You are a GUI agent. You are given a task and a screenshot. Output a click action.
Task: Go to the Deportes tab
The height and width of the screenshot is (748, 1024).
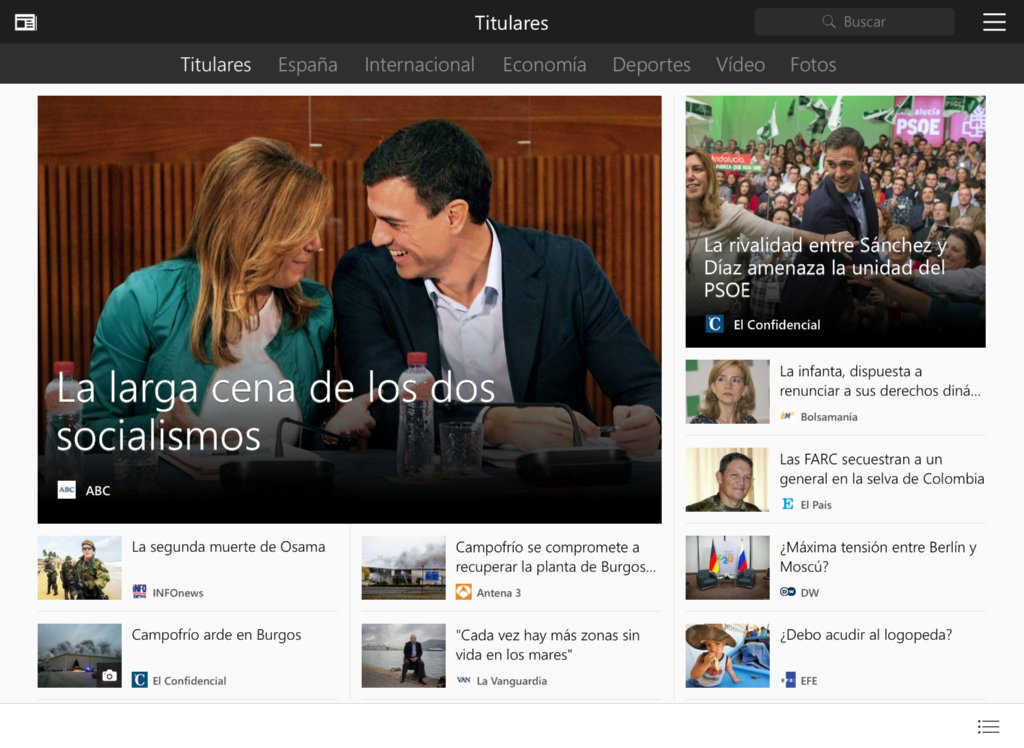pos(651,65)
